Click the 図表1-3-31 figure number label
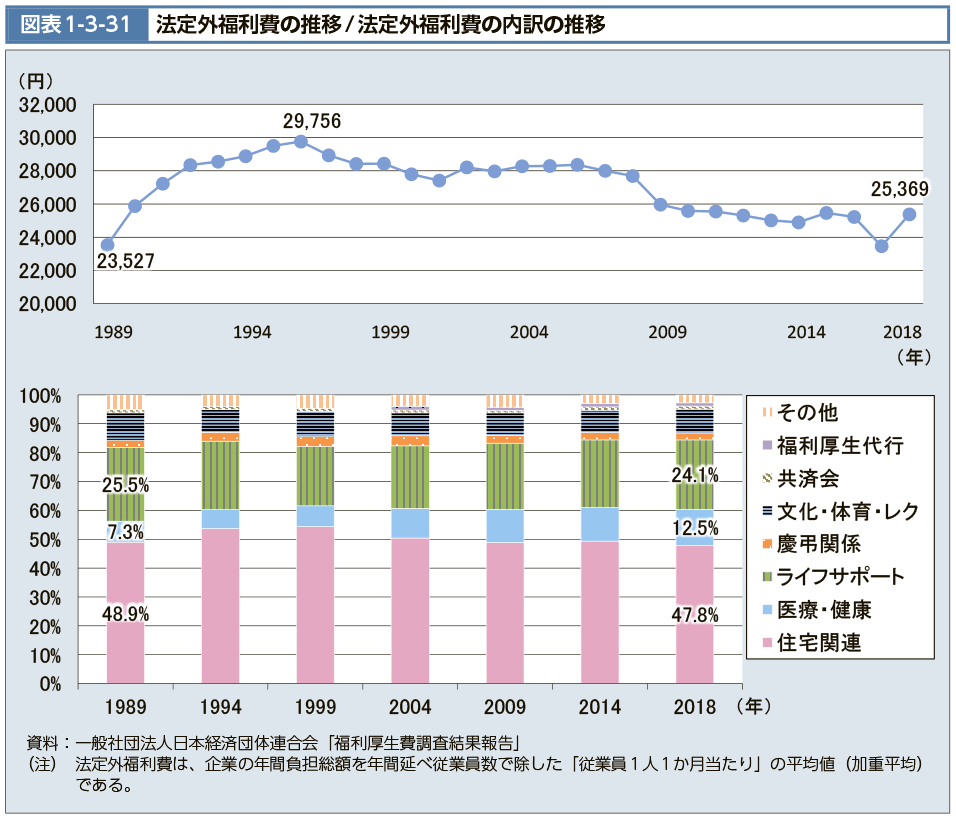This screenshot has width=956, height=819. (x=76, y=25)
